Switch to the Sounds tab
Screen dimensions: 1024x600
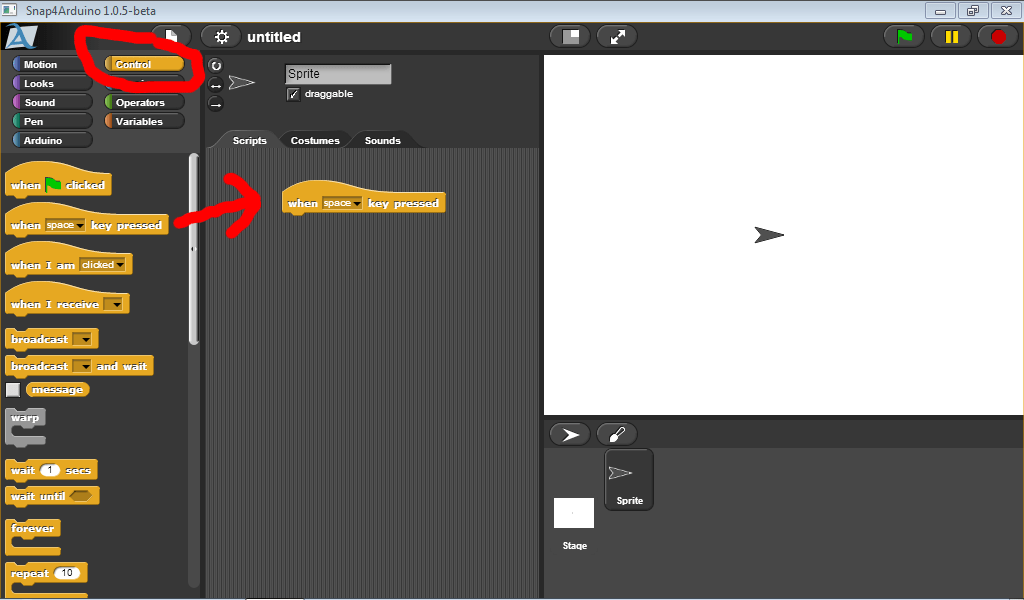(x=383, y=140)
